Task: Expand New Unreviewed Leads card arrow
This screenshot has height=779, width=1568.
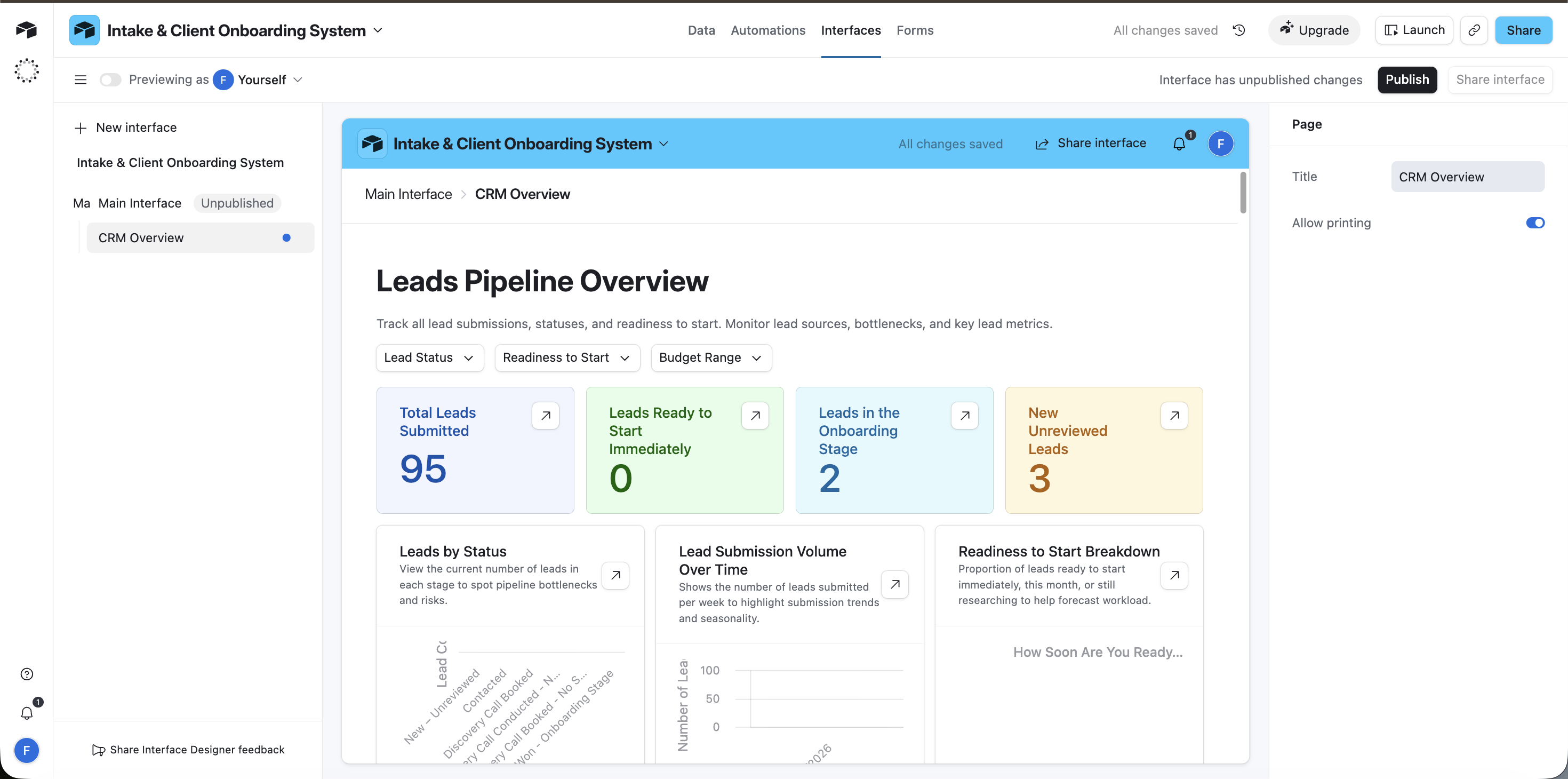Action: [x=1174, y=416]
